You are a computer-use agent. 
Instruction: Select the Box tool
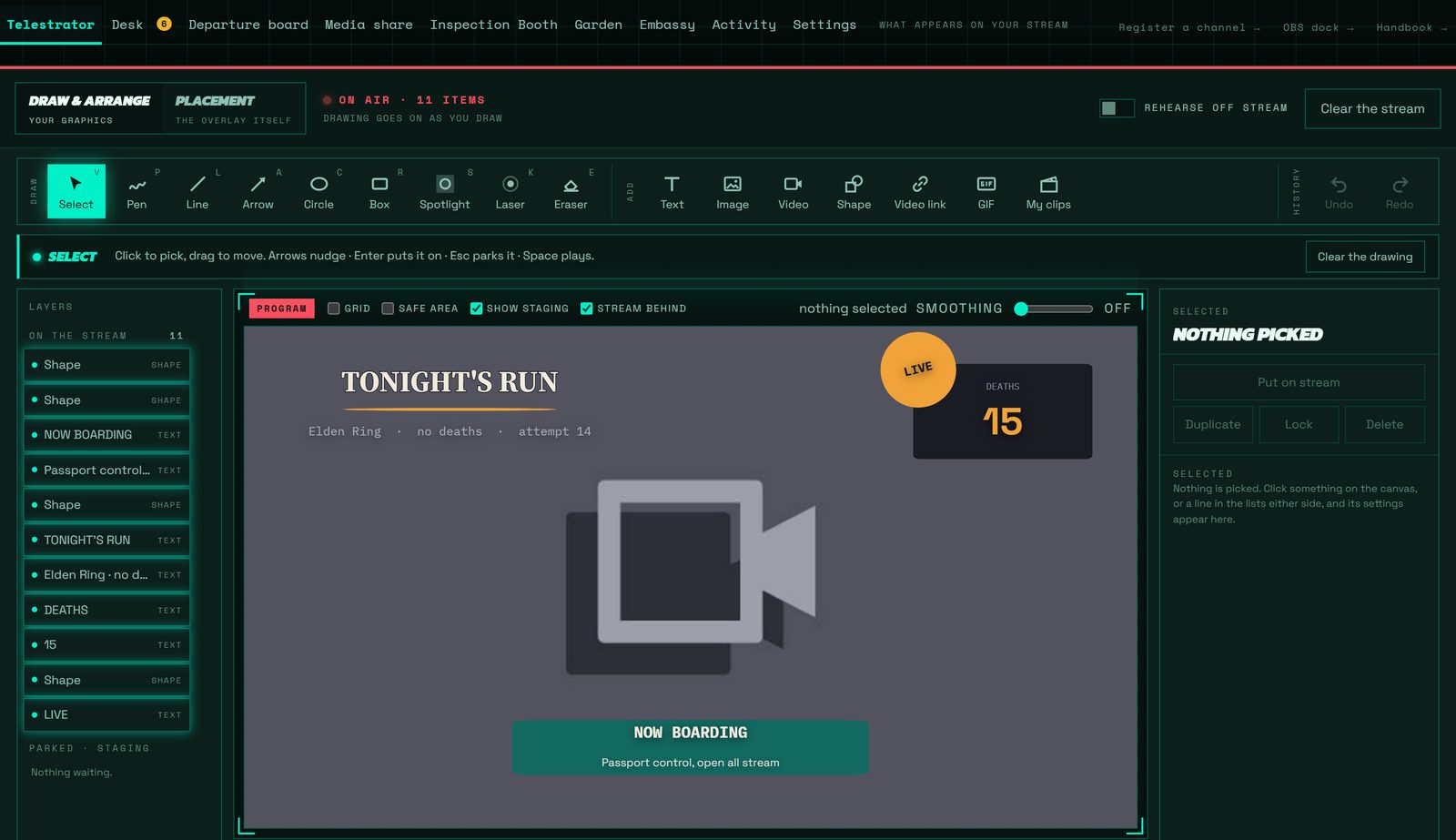coord(379,191)
